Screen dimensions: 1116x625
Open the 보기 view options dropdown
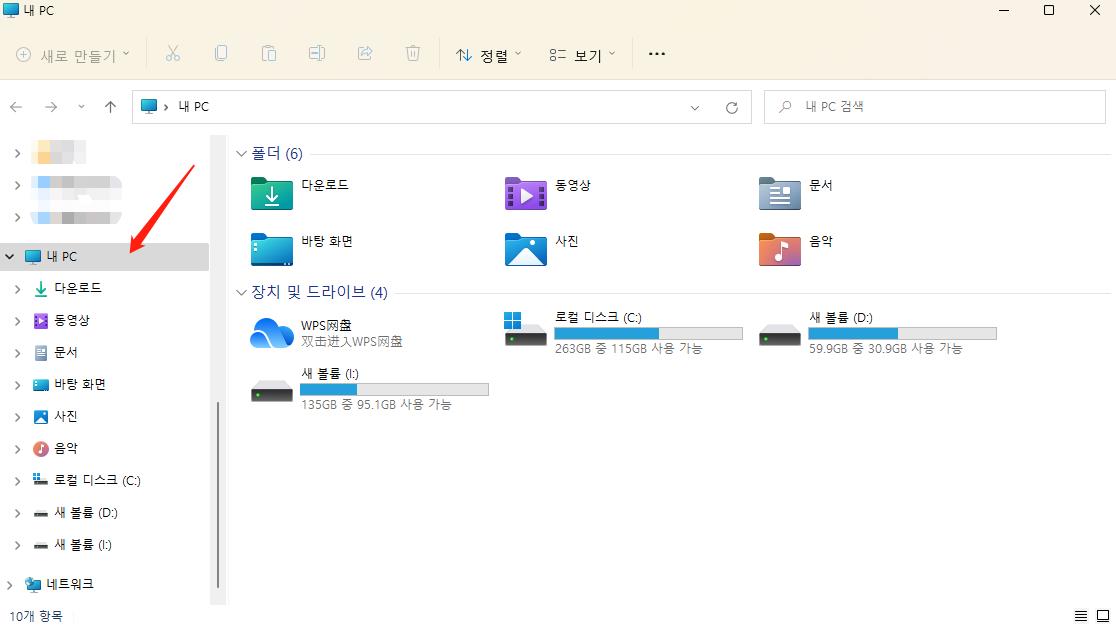click(577, 54)
